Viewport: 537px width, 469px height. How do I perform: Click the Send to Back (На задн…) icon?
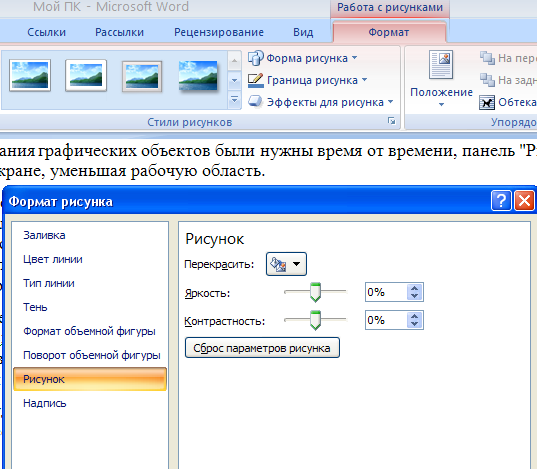pos(487,80)
